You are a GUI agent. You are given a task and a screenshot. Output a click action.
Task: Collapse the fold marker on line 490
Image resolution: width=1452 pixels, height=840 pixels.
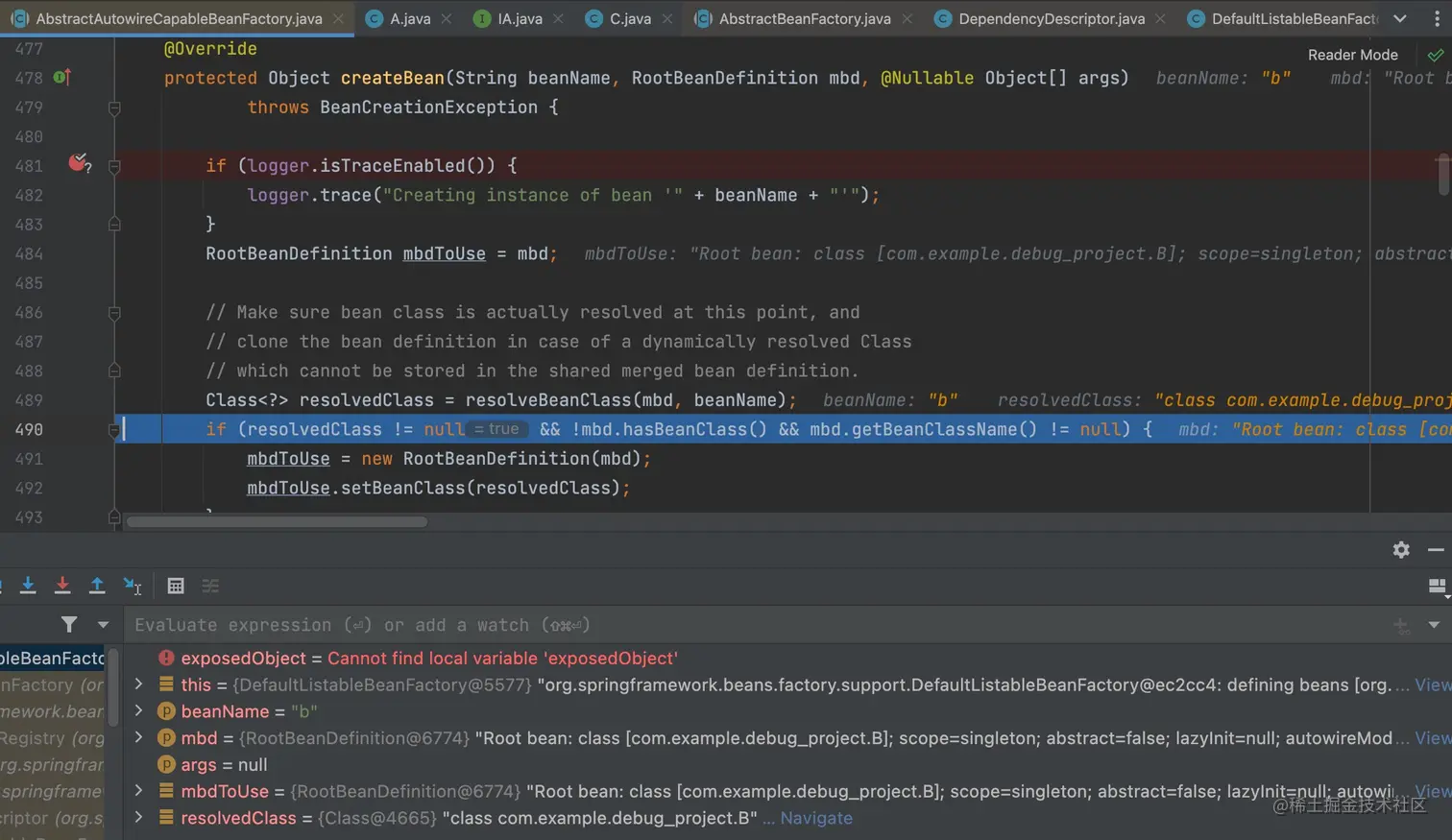[x=114, y=429]
